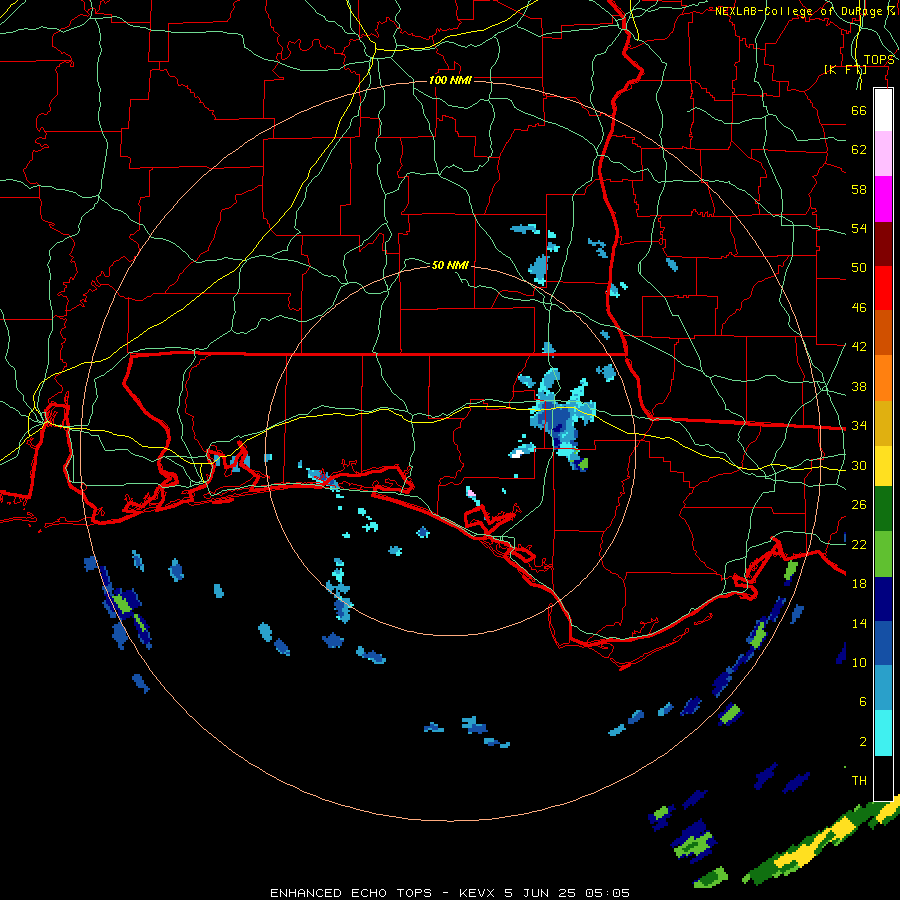900x900 pixels.
Task: Click the 6 legend value
Action: click(862, 702)
